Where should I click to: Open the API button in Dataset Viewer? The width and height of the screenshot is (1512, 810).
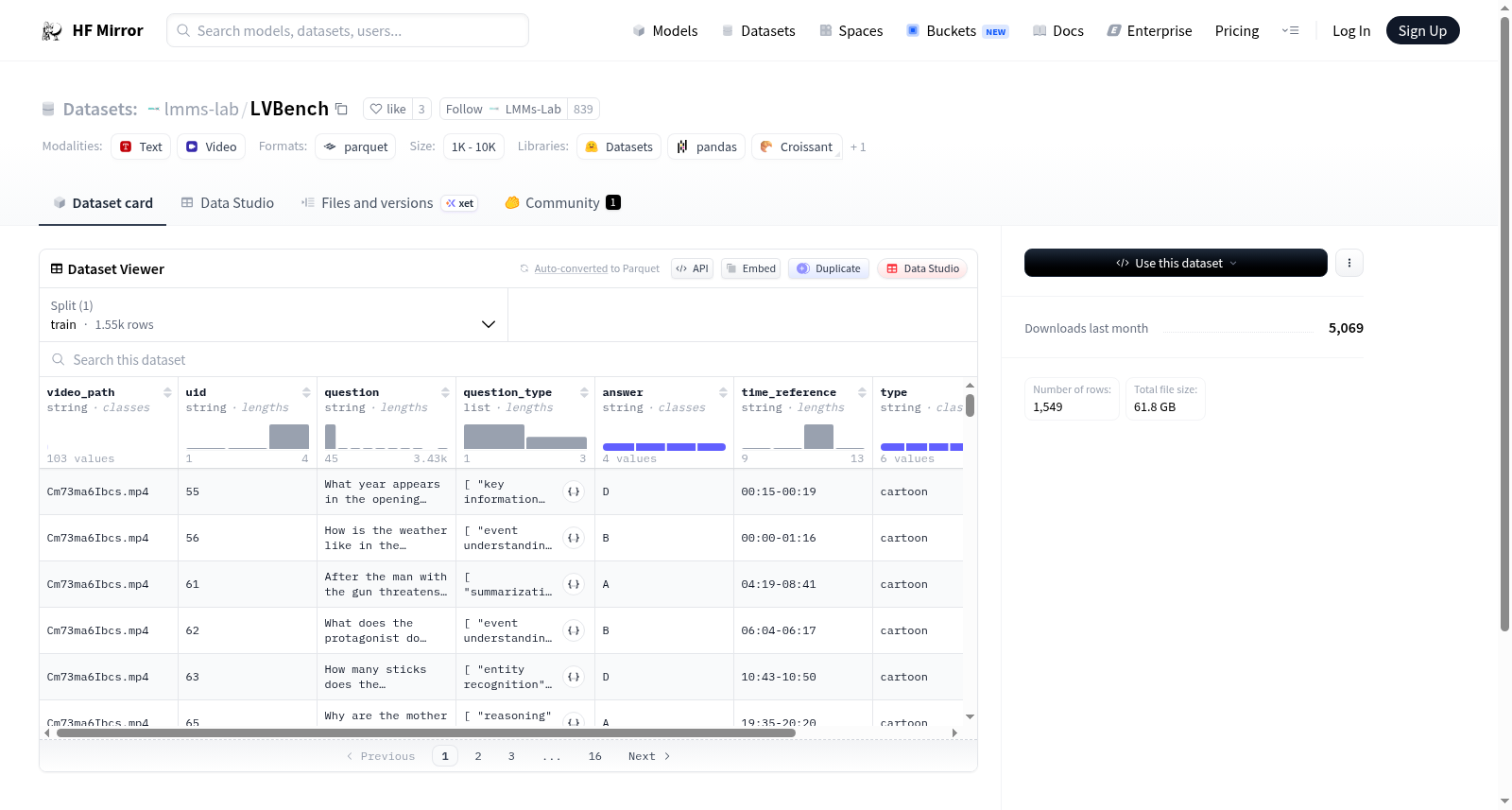coord(692,268)
